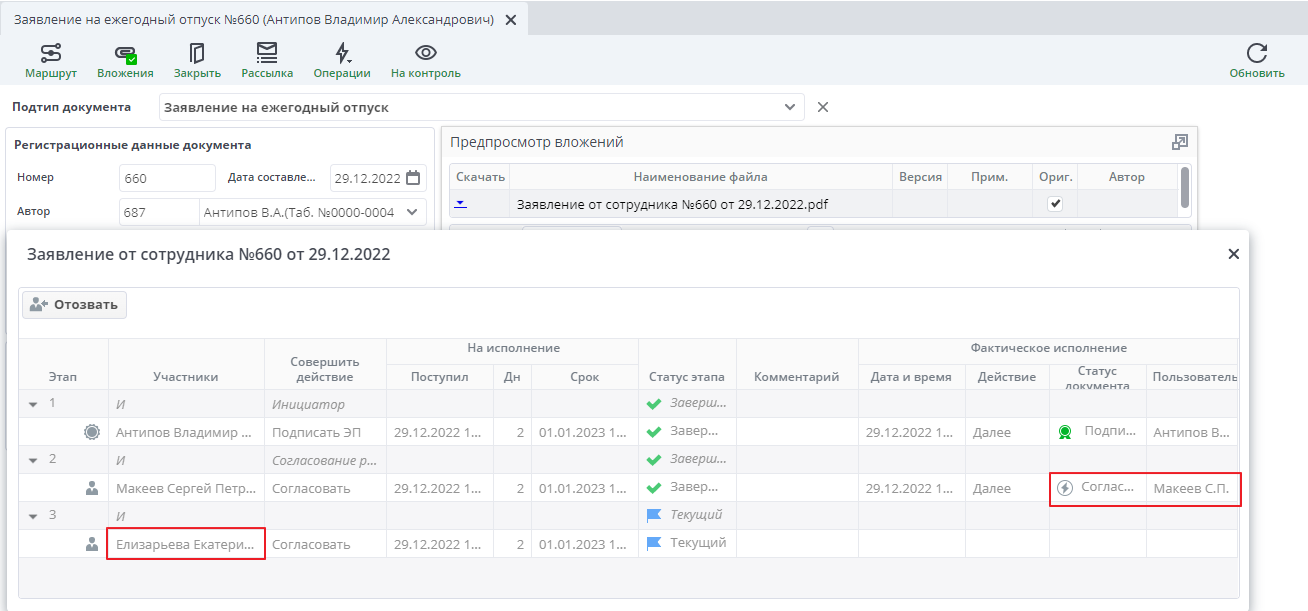Select the Заявление на ежегодный отпуск №660 tab

[253, 19]
